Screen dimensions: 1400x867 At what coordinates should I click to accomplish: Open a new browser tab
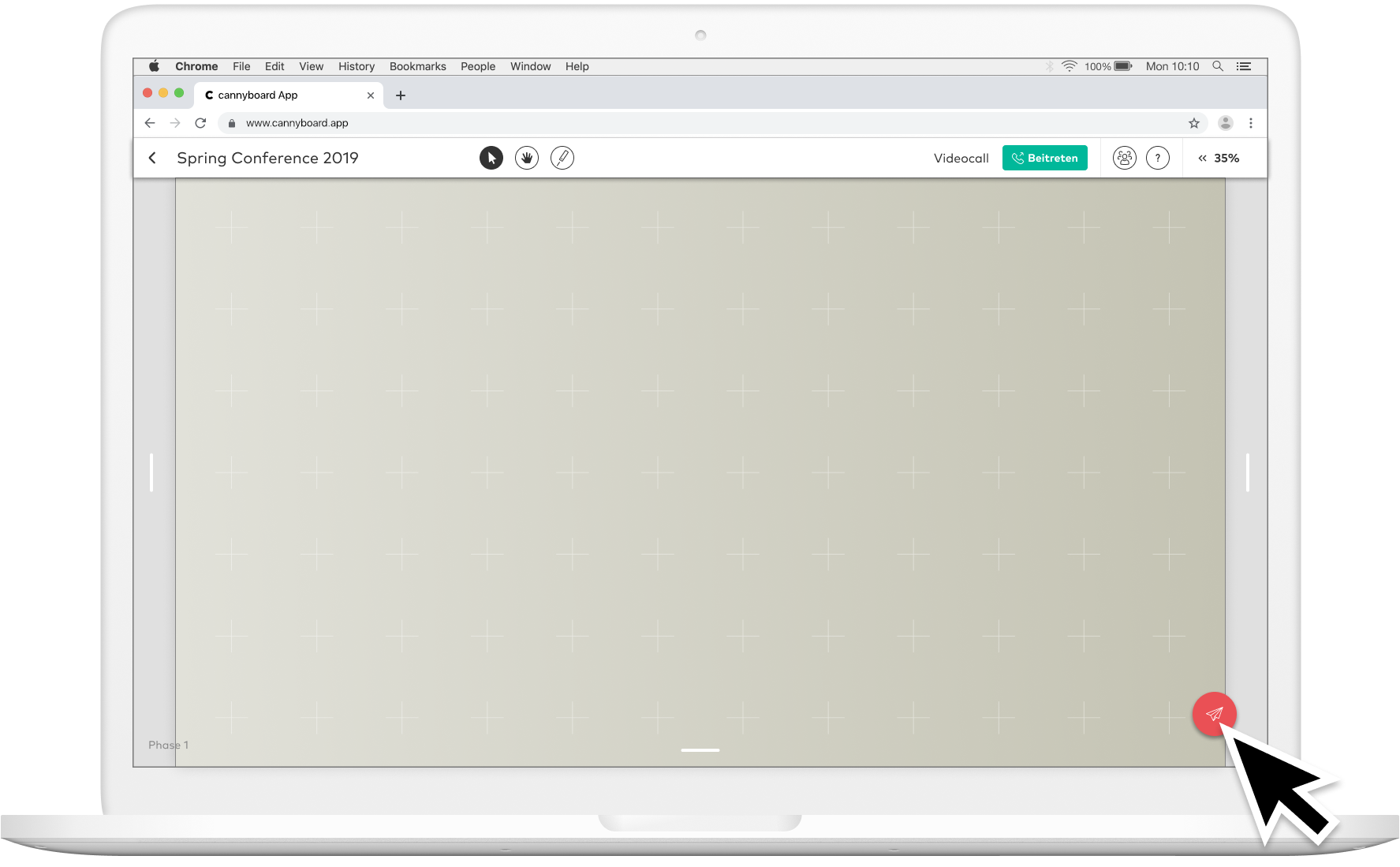pos(401,95)
